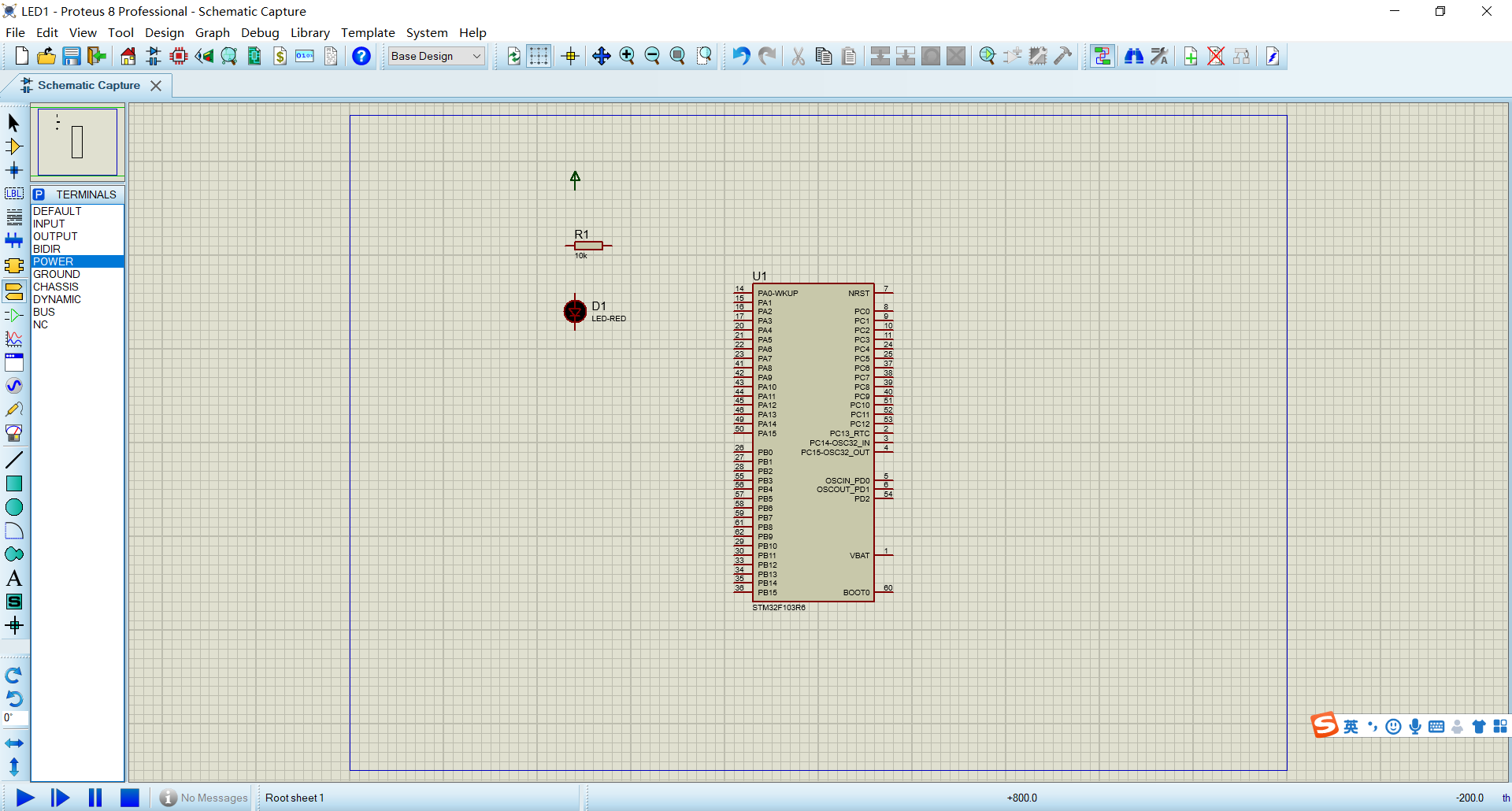
Task: Select the Subcircuit Mode tool
Action: [x=13, y=265]
